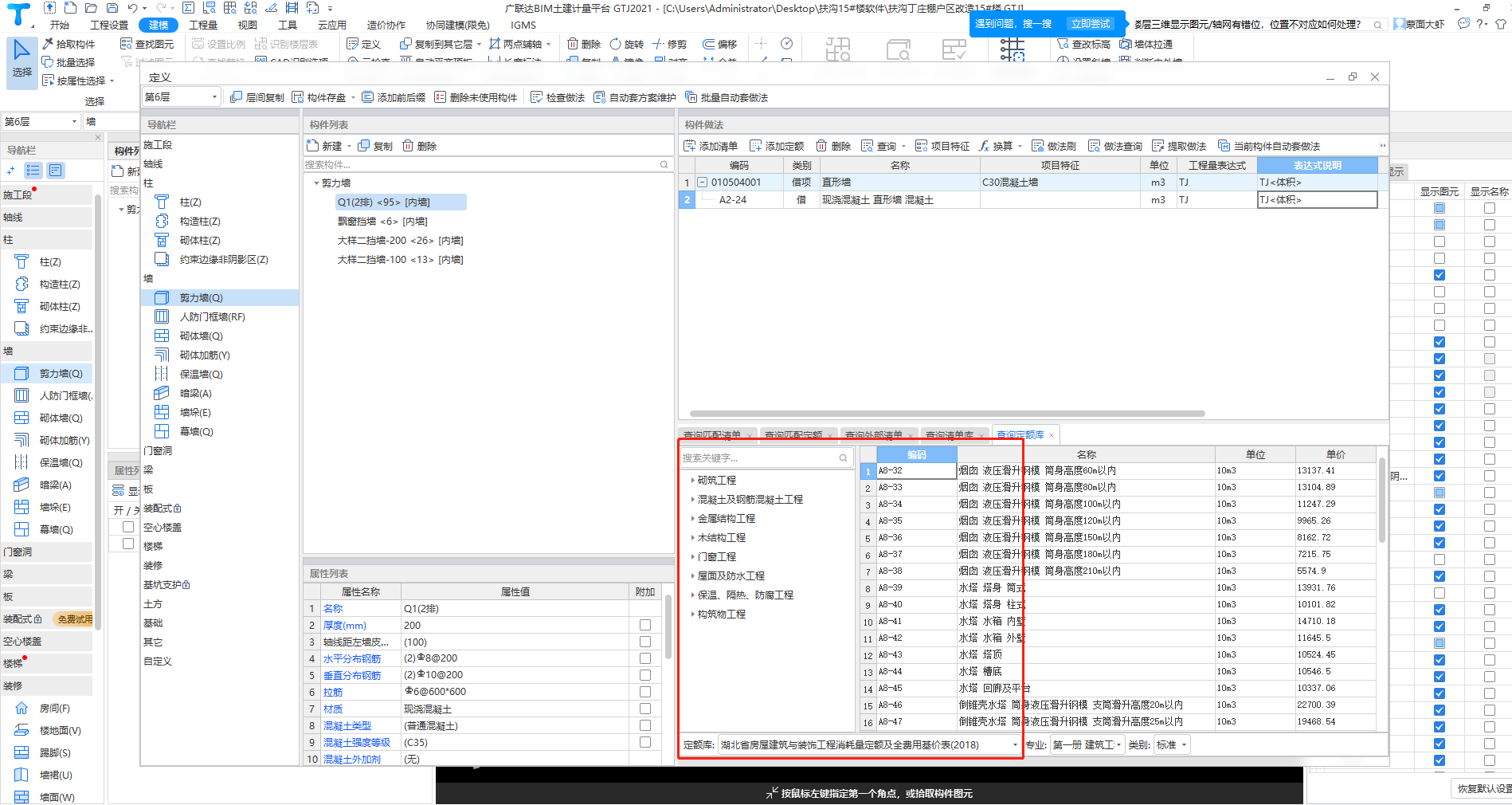Viewport: 1512px width, 805px height.
Task: Open the 定额库 selection dropdown
Action: point(869,744)
